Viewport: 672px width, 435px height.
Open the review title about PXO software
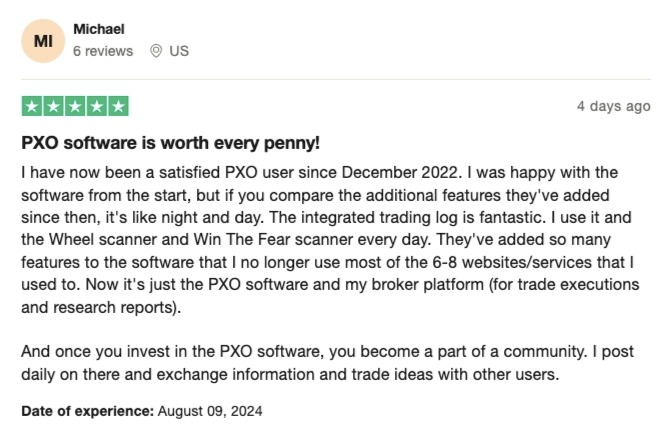coord(171,143)
